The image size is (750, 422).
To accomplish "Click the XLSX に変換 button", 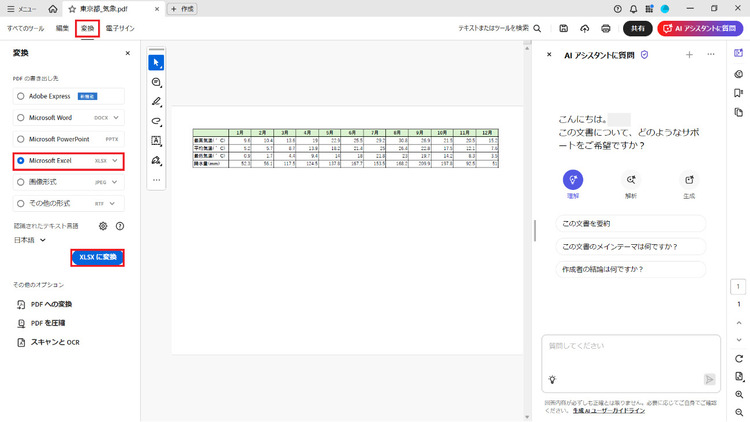I will click(98, 258).
